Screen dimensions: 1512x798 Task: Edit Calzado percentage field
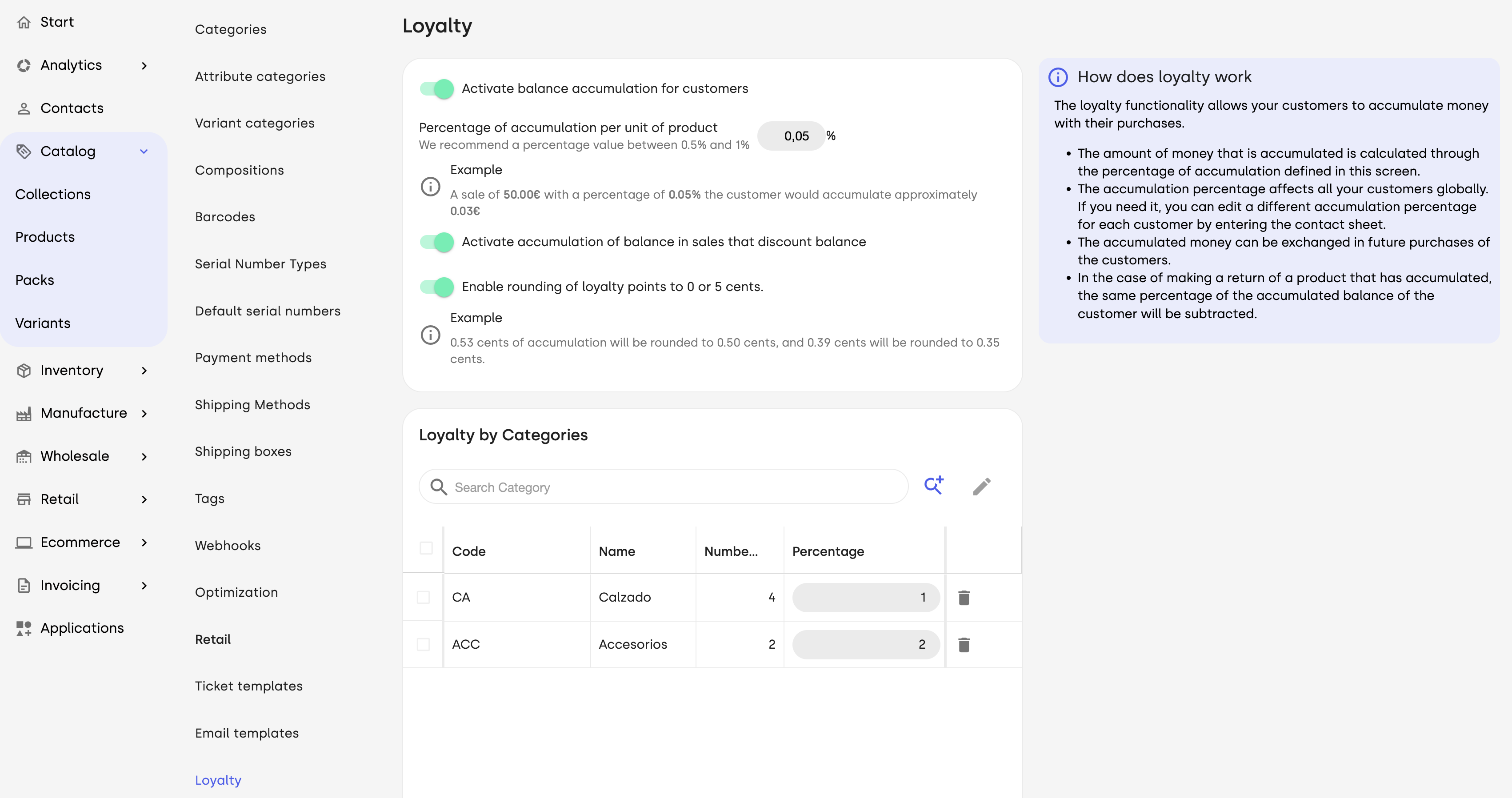pos(866,597)
